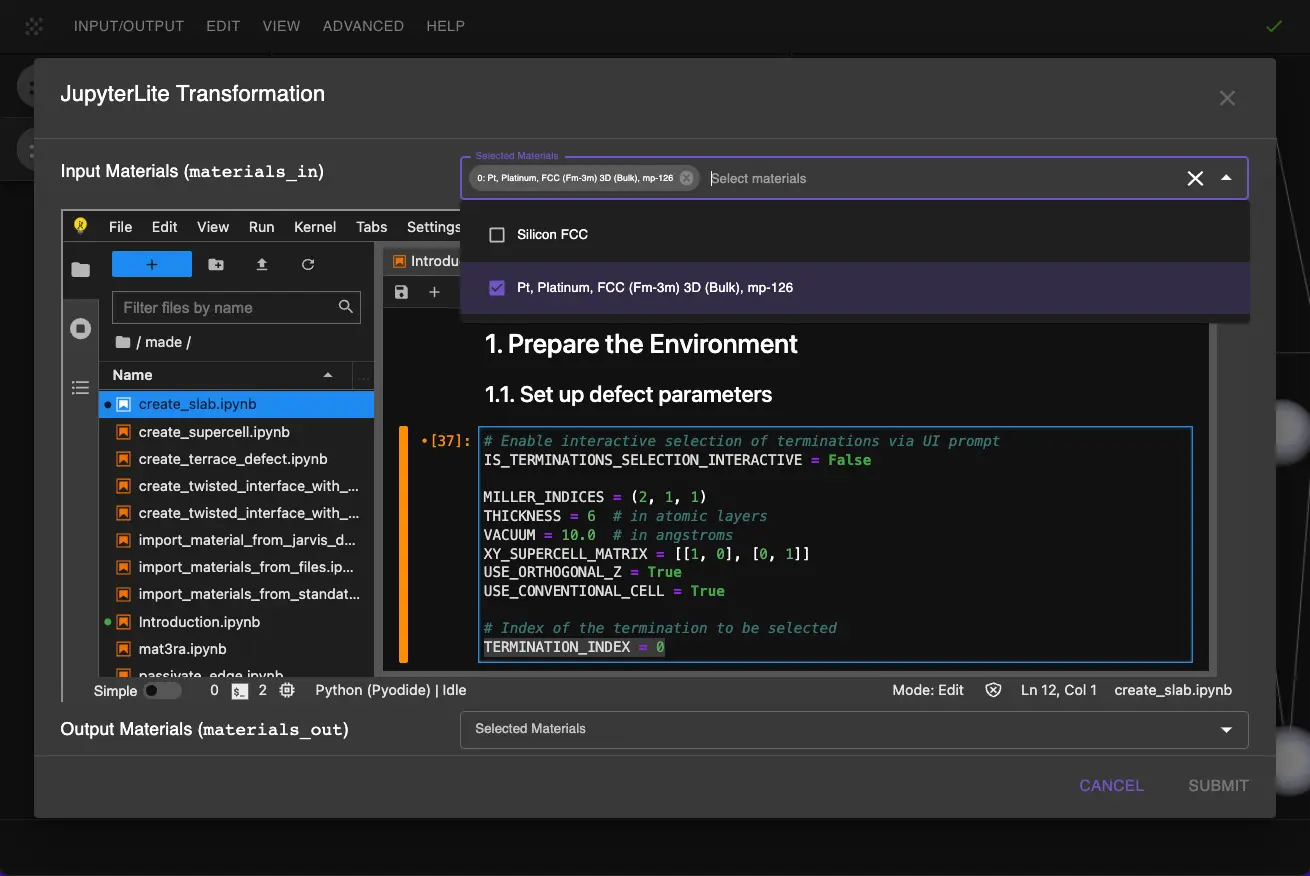Click the upload files icon
The width and height of the screenshot is (1310, 876).
point(262,264)
